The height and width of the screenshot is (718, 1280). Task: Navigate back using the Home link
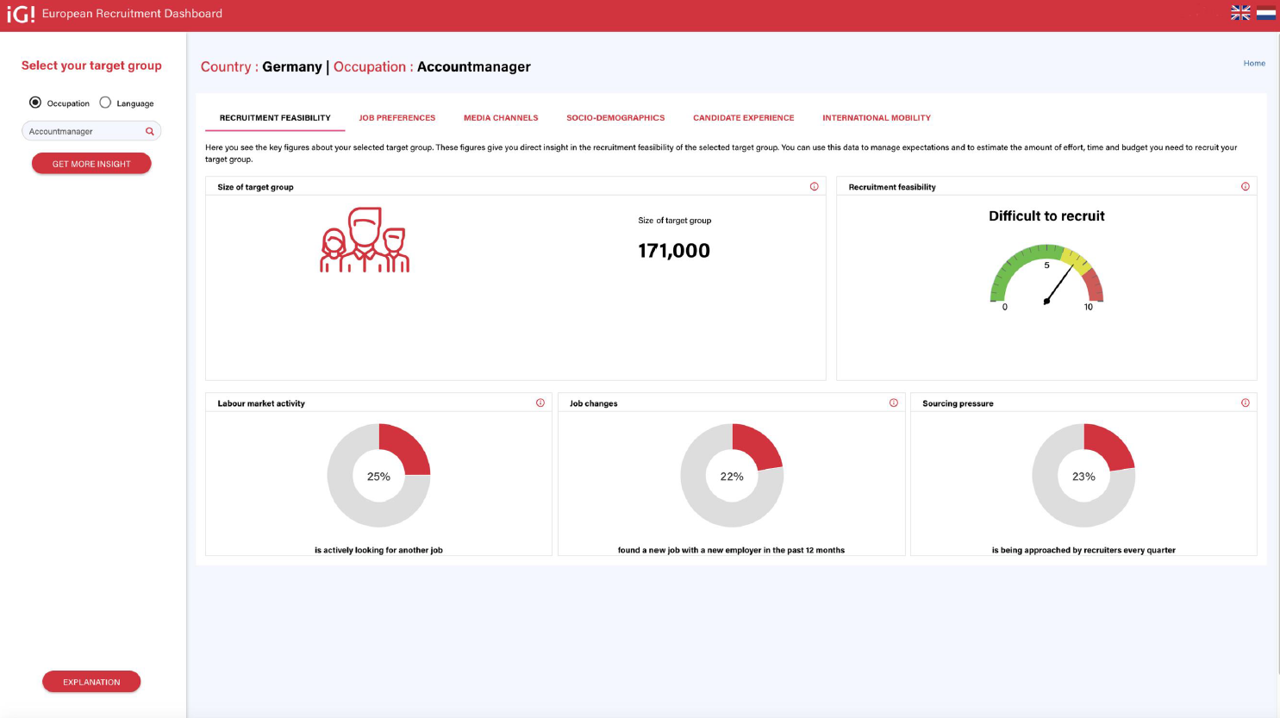pos(1254,62)
